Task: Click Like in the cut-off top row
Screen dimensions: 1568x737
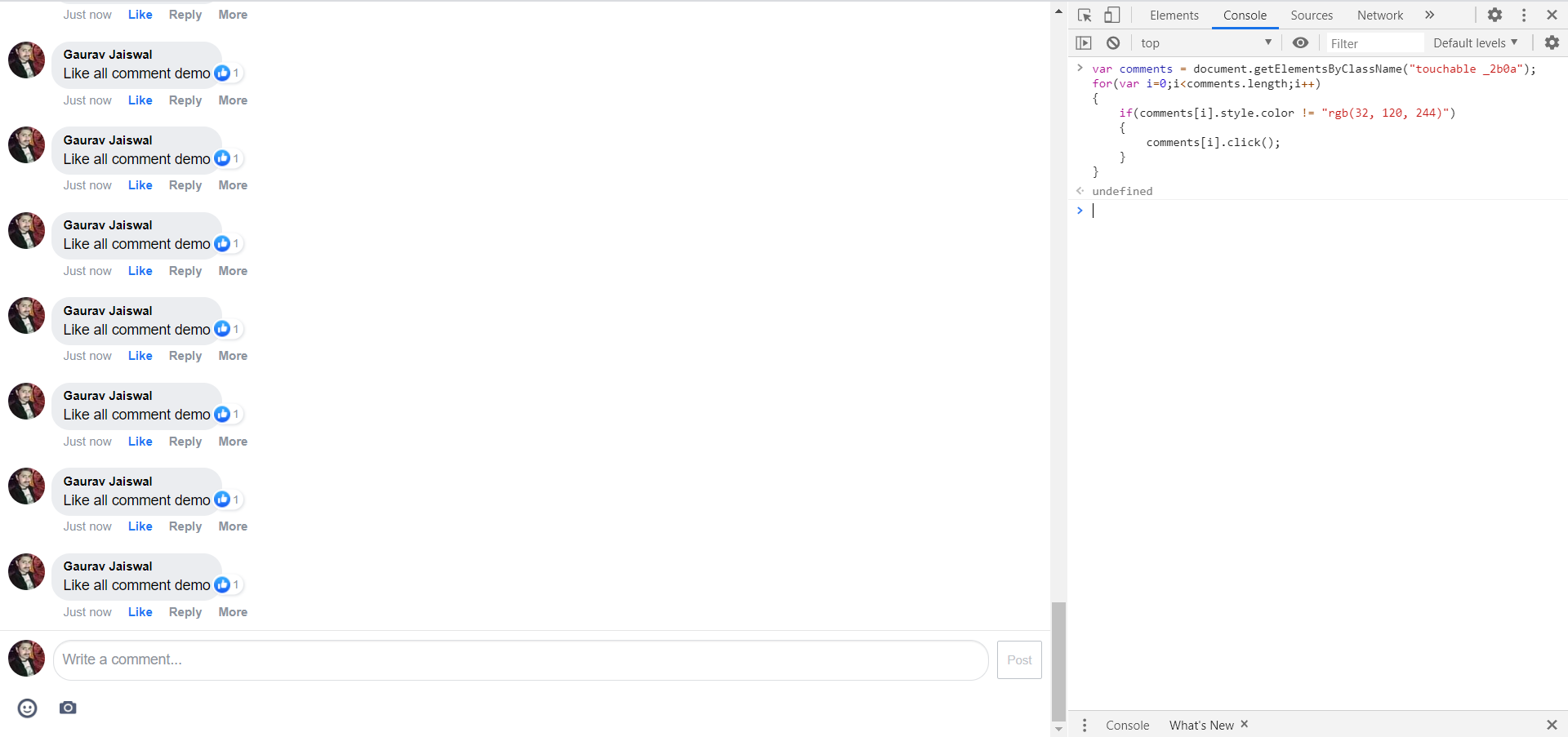Action: tap(140, 15)
